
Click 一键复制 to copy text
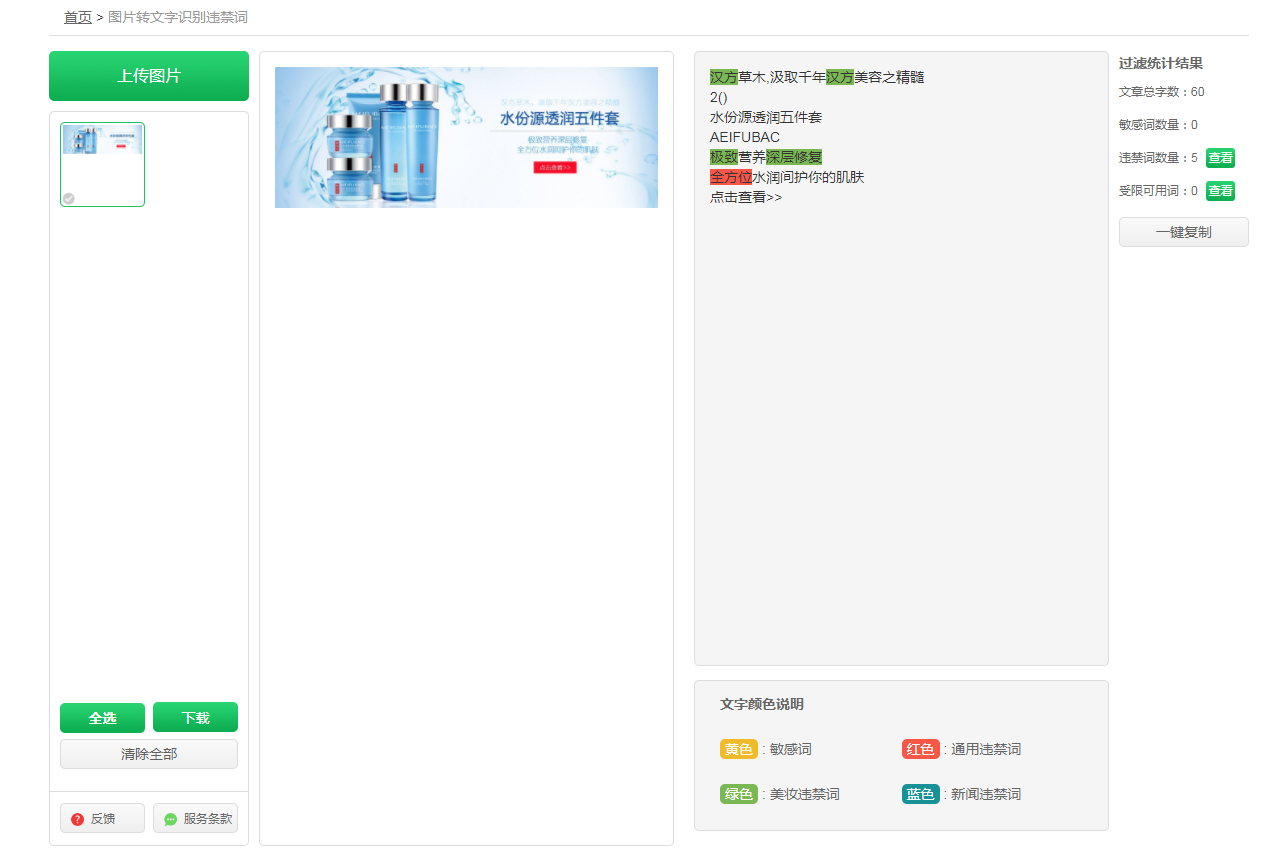point(1183,232)
